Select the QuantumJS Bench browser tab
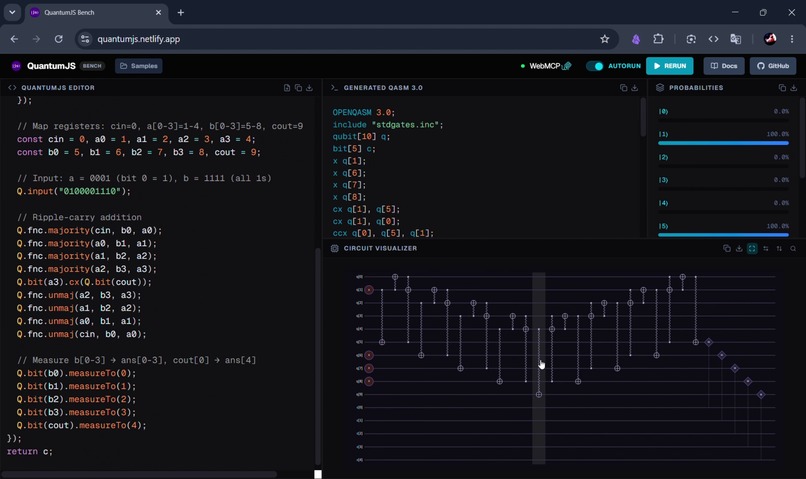 [x=97, y=12]
